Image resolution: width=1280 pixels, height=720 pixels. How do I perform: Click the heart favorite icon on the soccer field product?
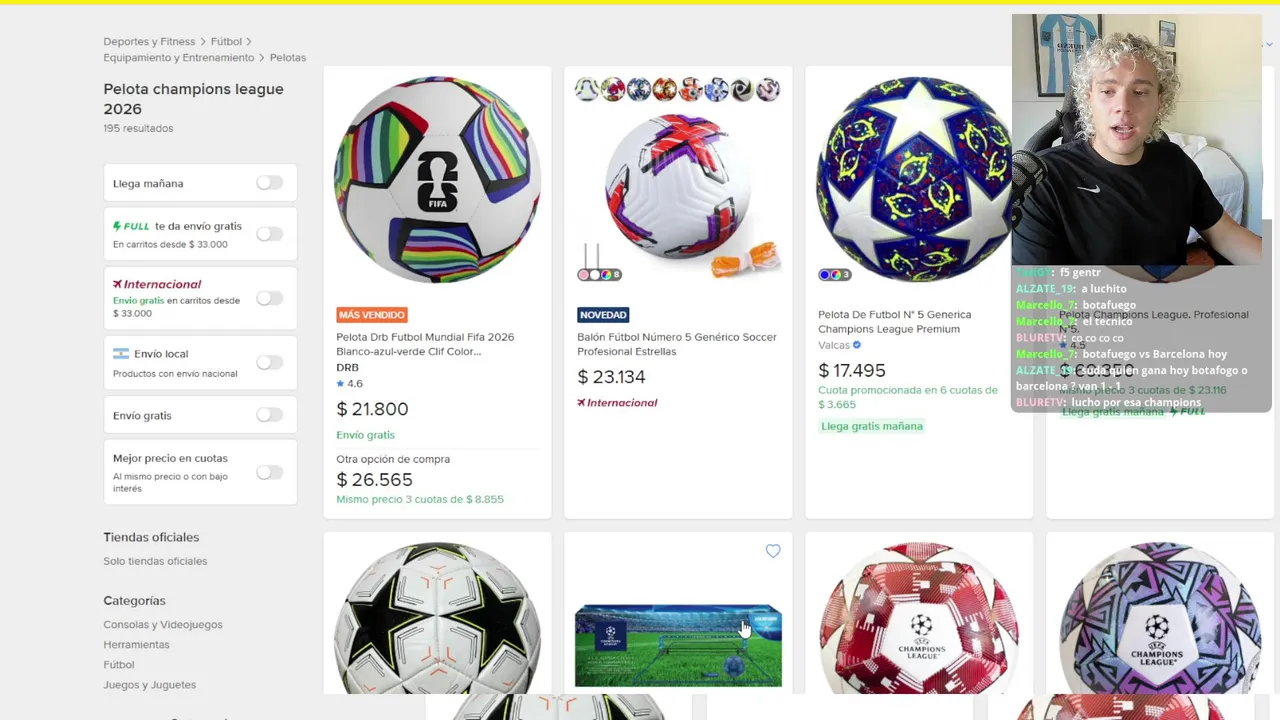773,551
